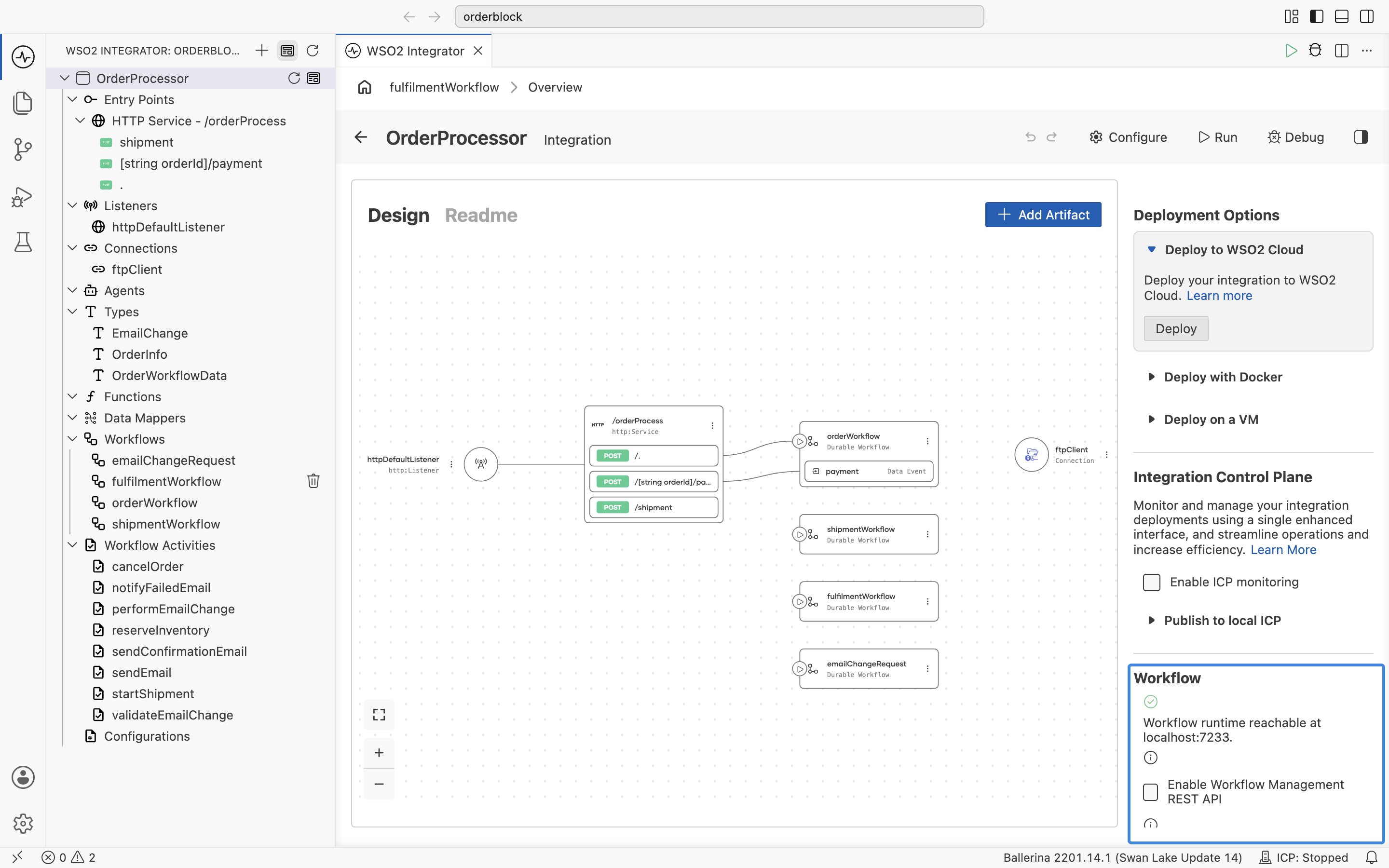Delete fulfilmentWorkflow using trash icon
Screen dimensions: 1389x868
(313, 481)
